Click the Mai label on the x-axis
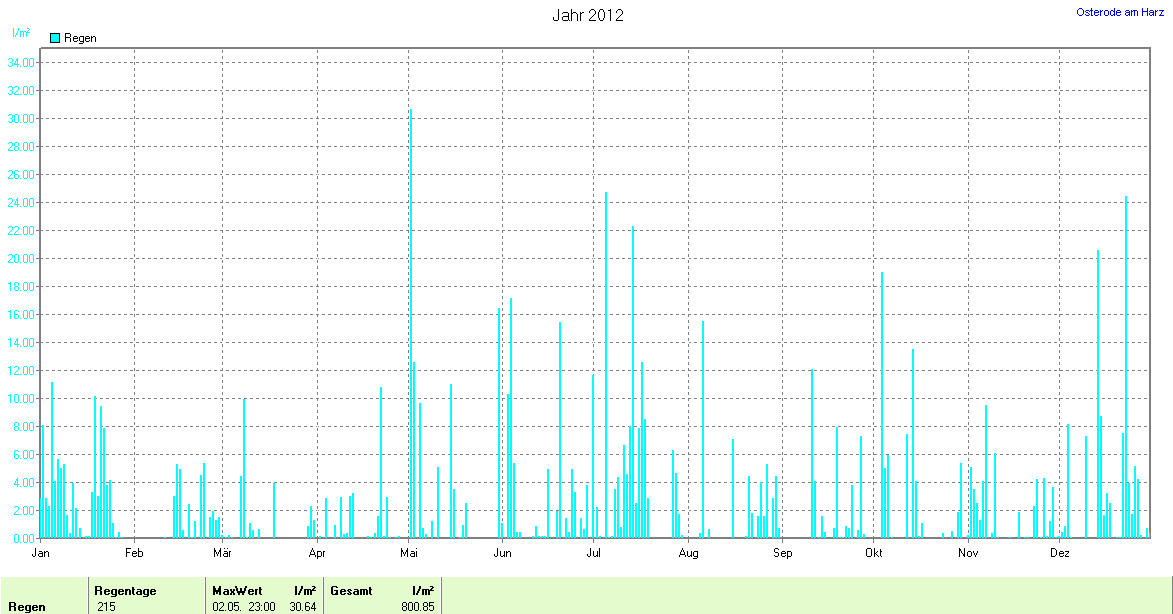The width and height of the screenshot is (1173, 614). pyautogui.click(x=410, y=552)
